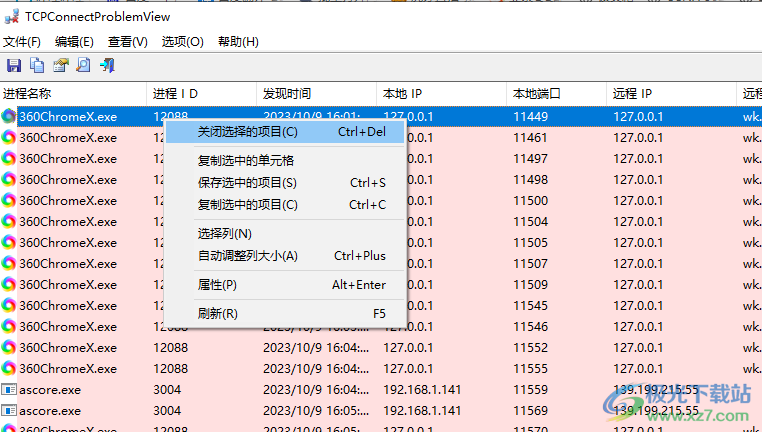Image resolution: width=762 pixels, height=432 pixels.
Task: Choose 属性(P) from context menu
Action: tap(285, 285)
